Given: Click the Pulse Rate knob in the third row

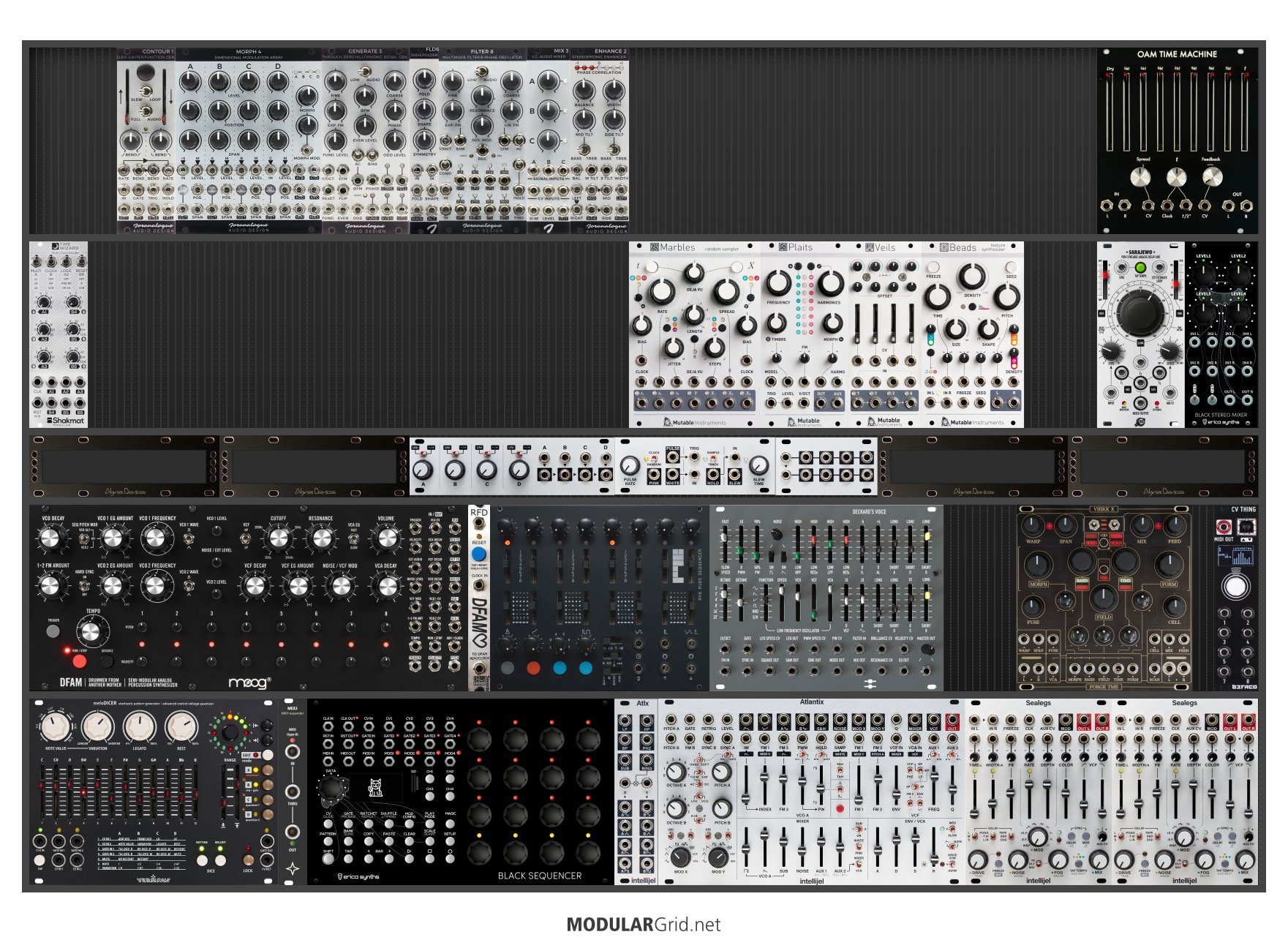Looking at the screenshot, I should tap(630, 465).
